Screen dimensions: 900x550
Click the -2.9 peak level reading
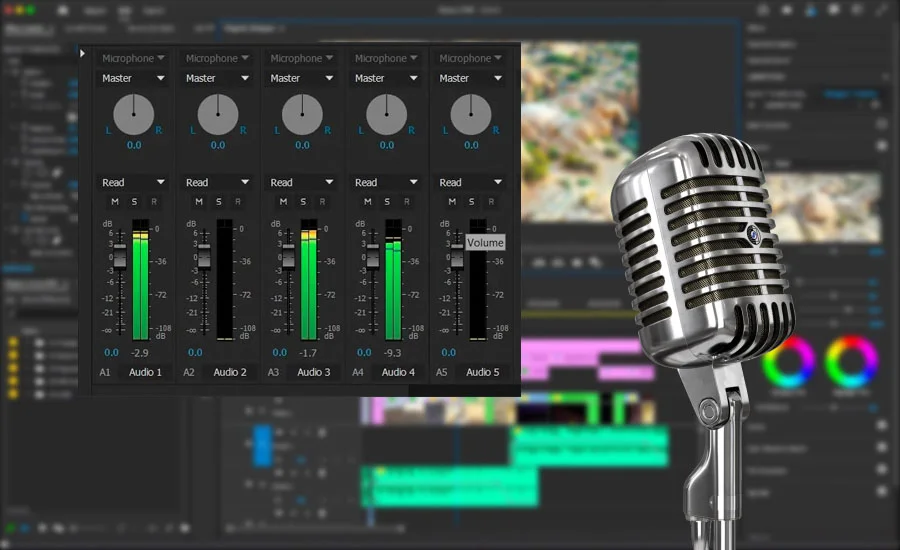tap(139, 353)
